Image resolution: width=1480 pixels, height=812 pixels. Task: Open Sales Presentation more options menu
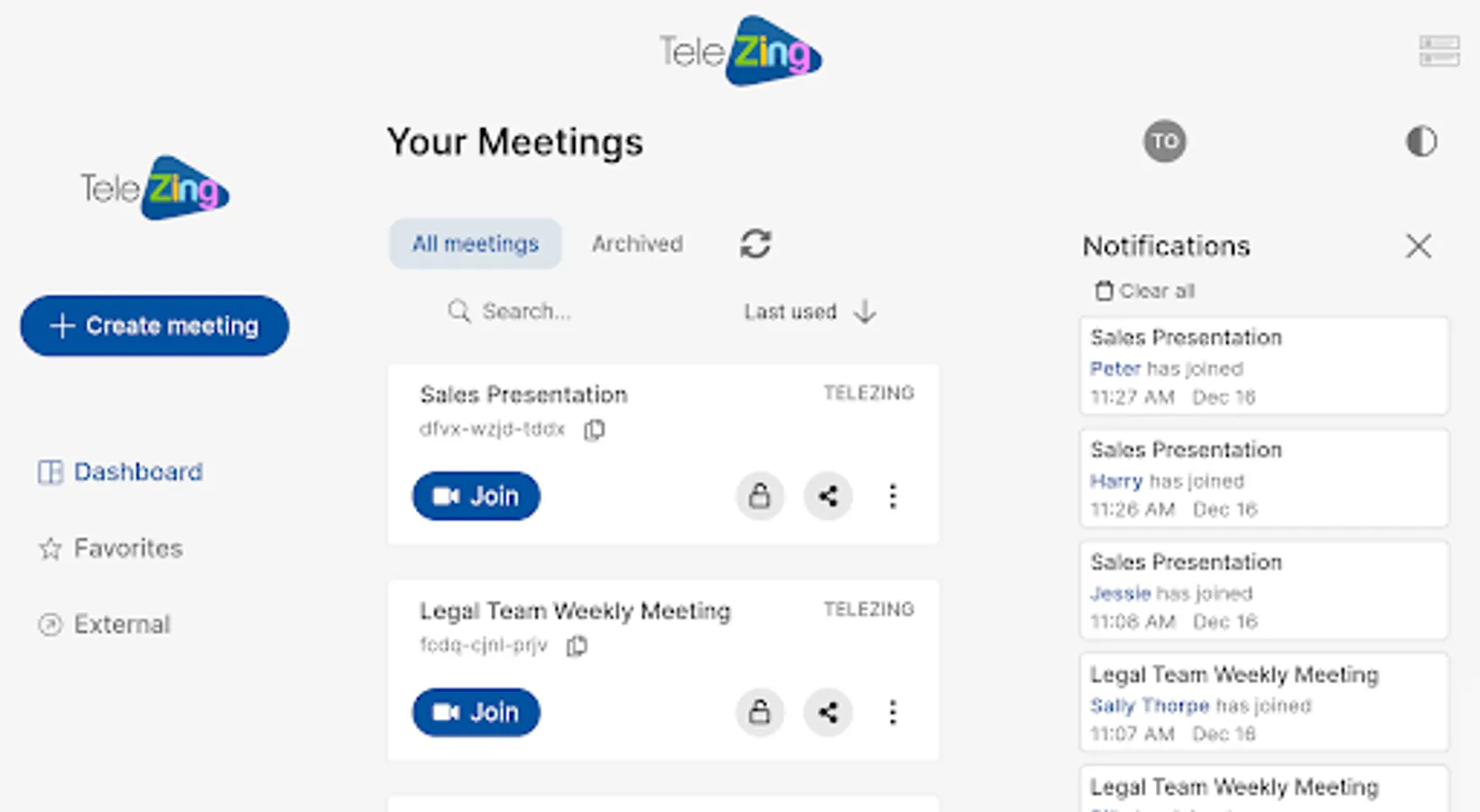(x=893, y=496)
